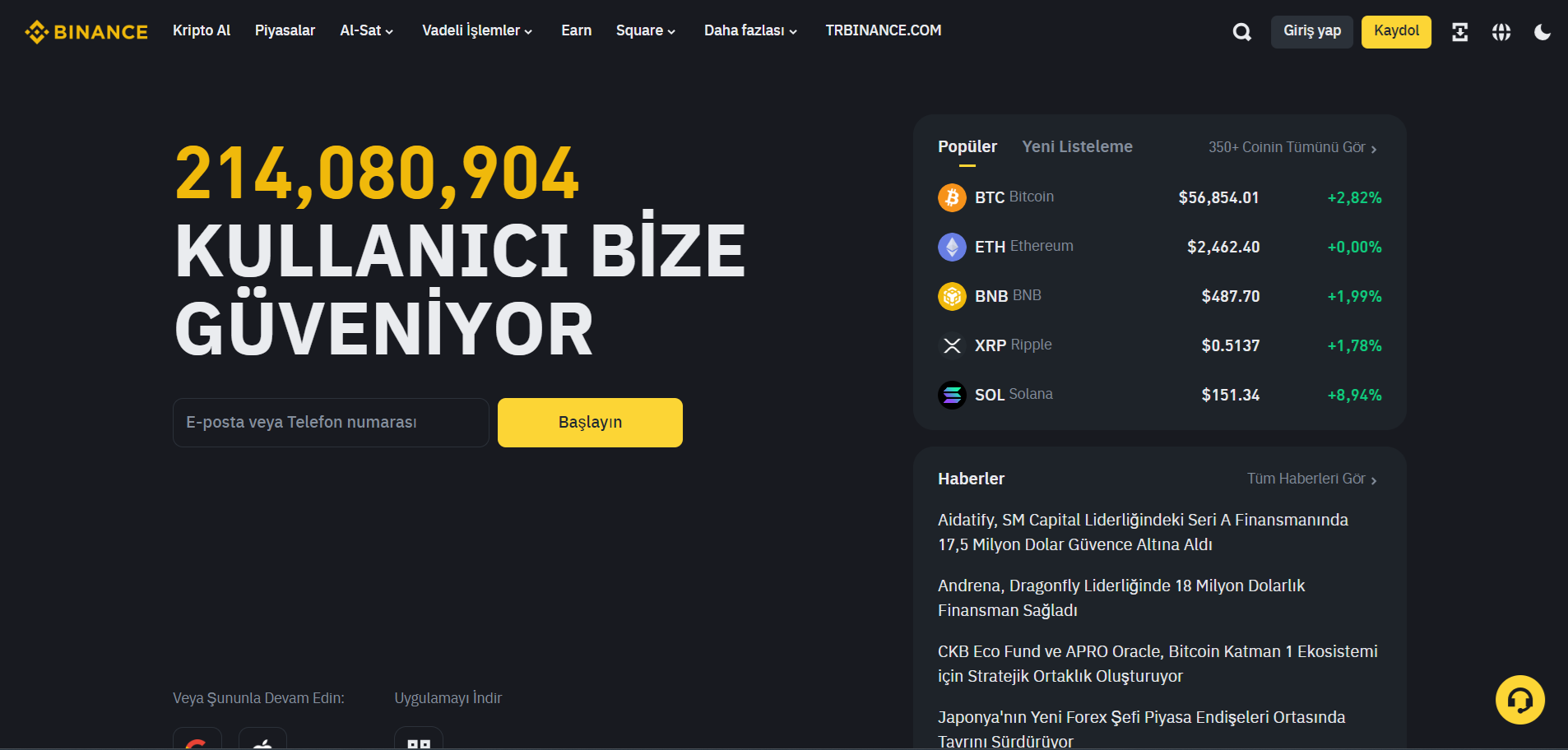Select the Piyasalar menu item
Image resolution: width=1568 pixels, height=750 pixels.
[x=285, y=30]
